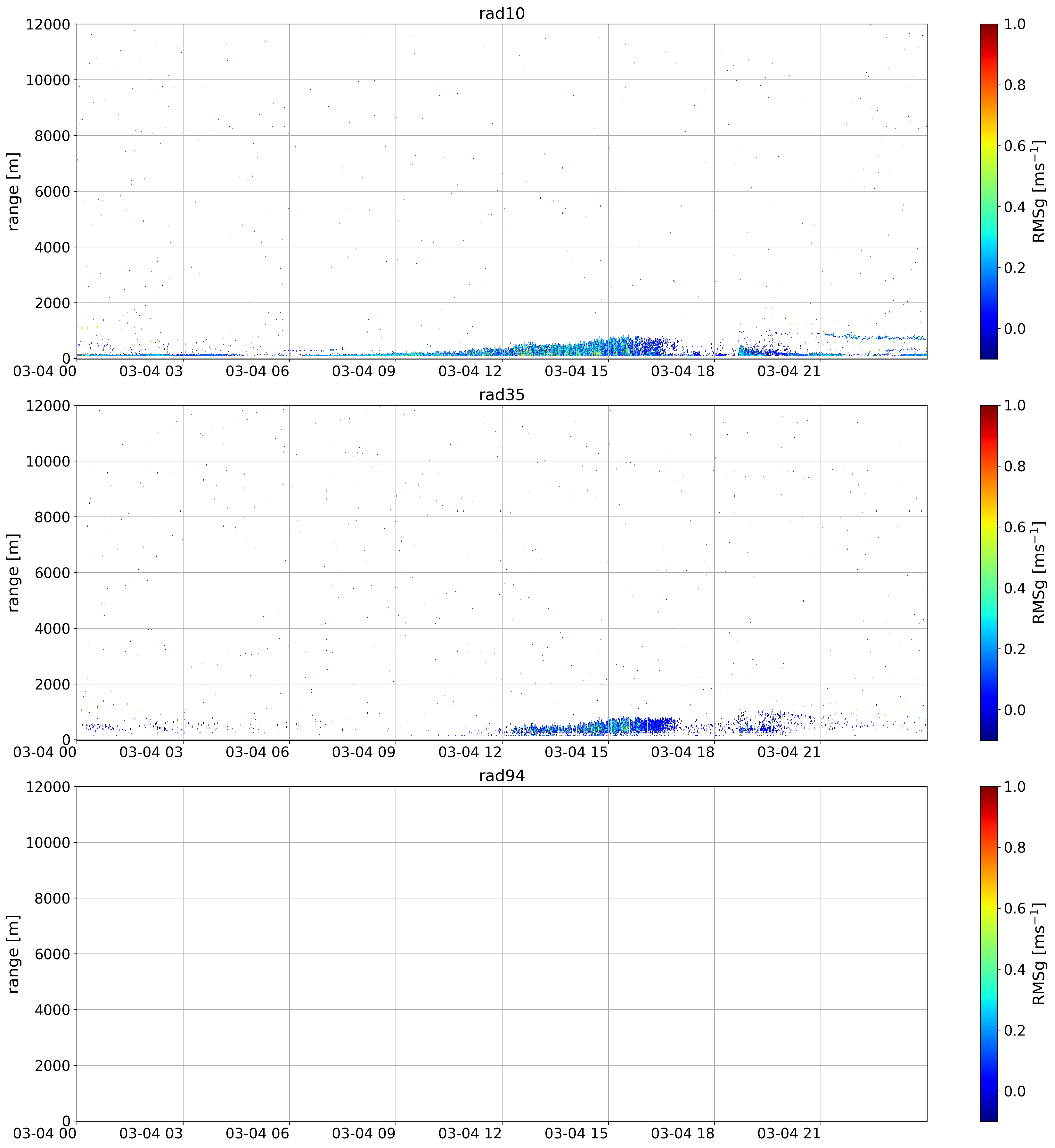Click the RMSg colorbar label beside rad35
This screenshot has height=1148, width=1055.
click(x=1038, y=573)
